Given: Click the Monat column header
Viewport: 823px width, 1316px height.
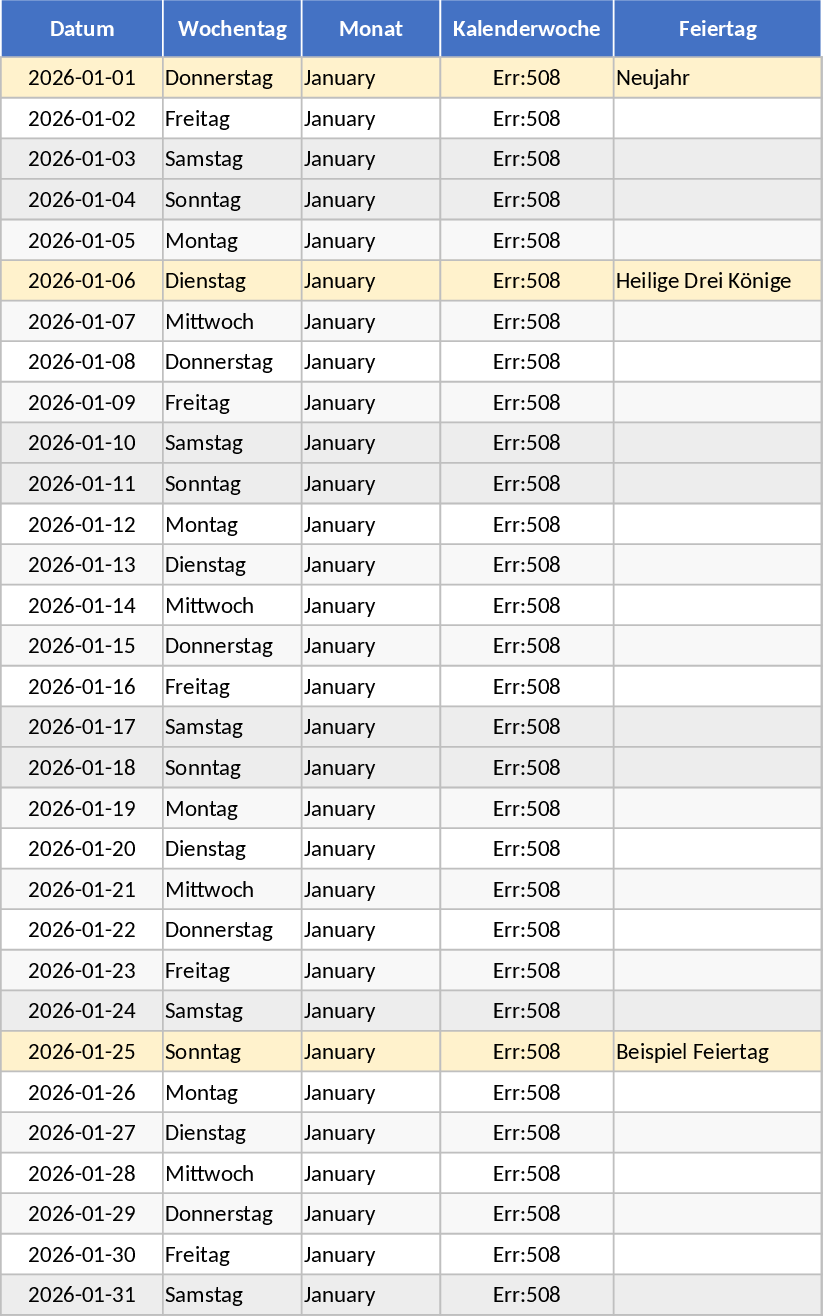Looking at the screenshot, I should (x=371, y=28).
